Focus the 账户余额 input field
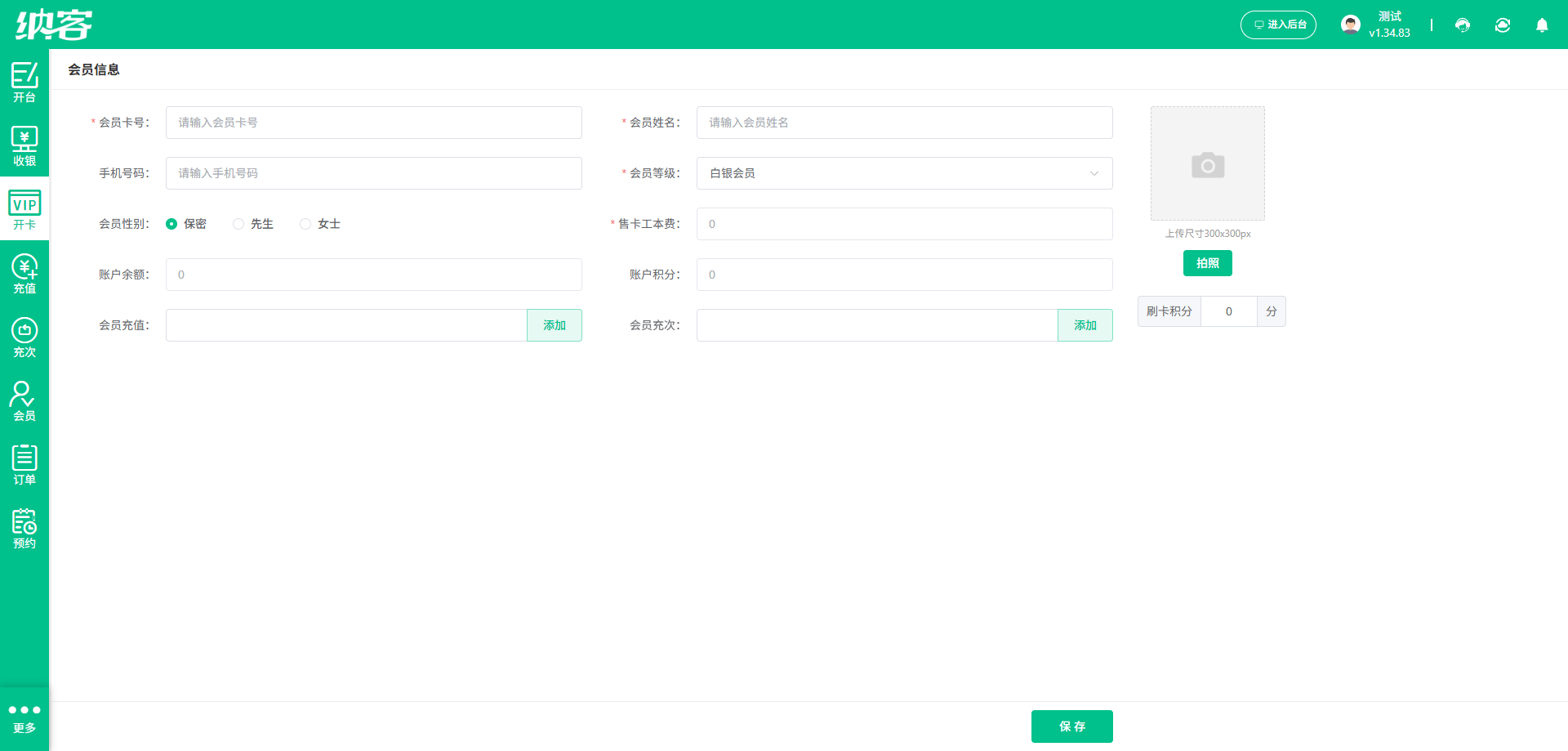This screenshot has width=1568, height=751. (x=374, y=275)
